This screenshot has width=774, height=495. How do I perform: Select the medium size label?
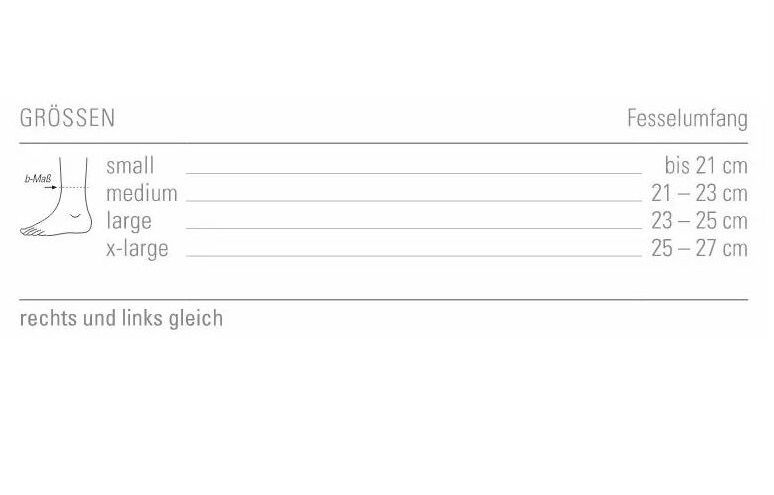coord(142,193)
